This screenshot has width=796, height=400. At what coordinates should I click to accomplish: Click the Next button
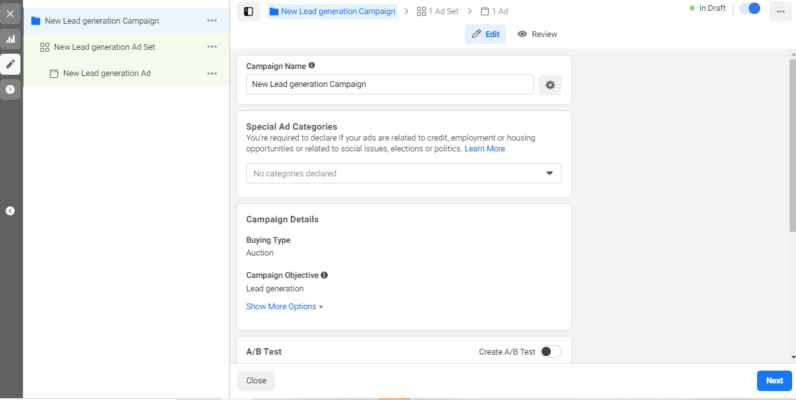774,381
